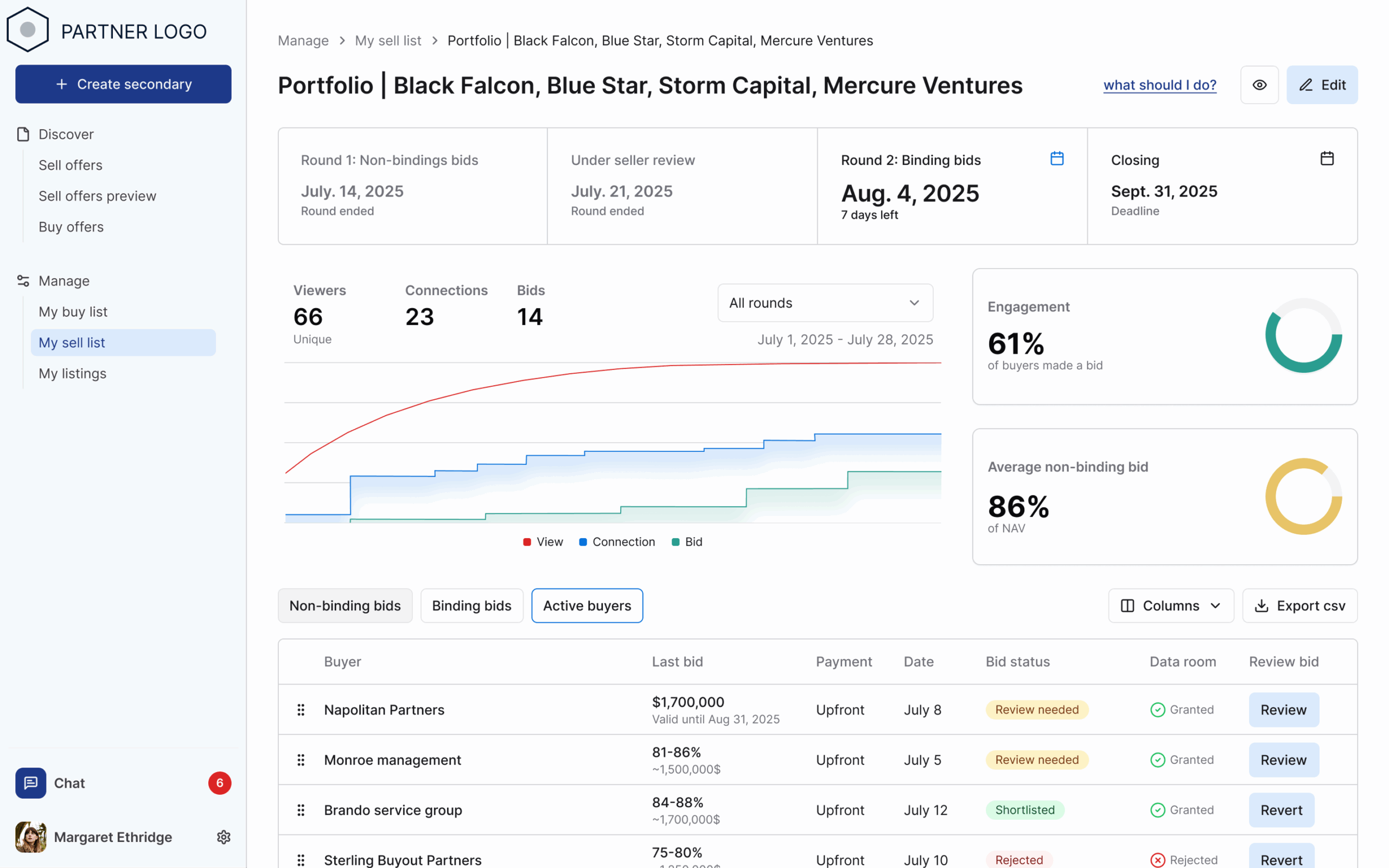Open the Chat icon in sidebar
The height and width of the screenshot is (868, 1389).
pyautogui.click(x=30, y=783)
